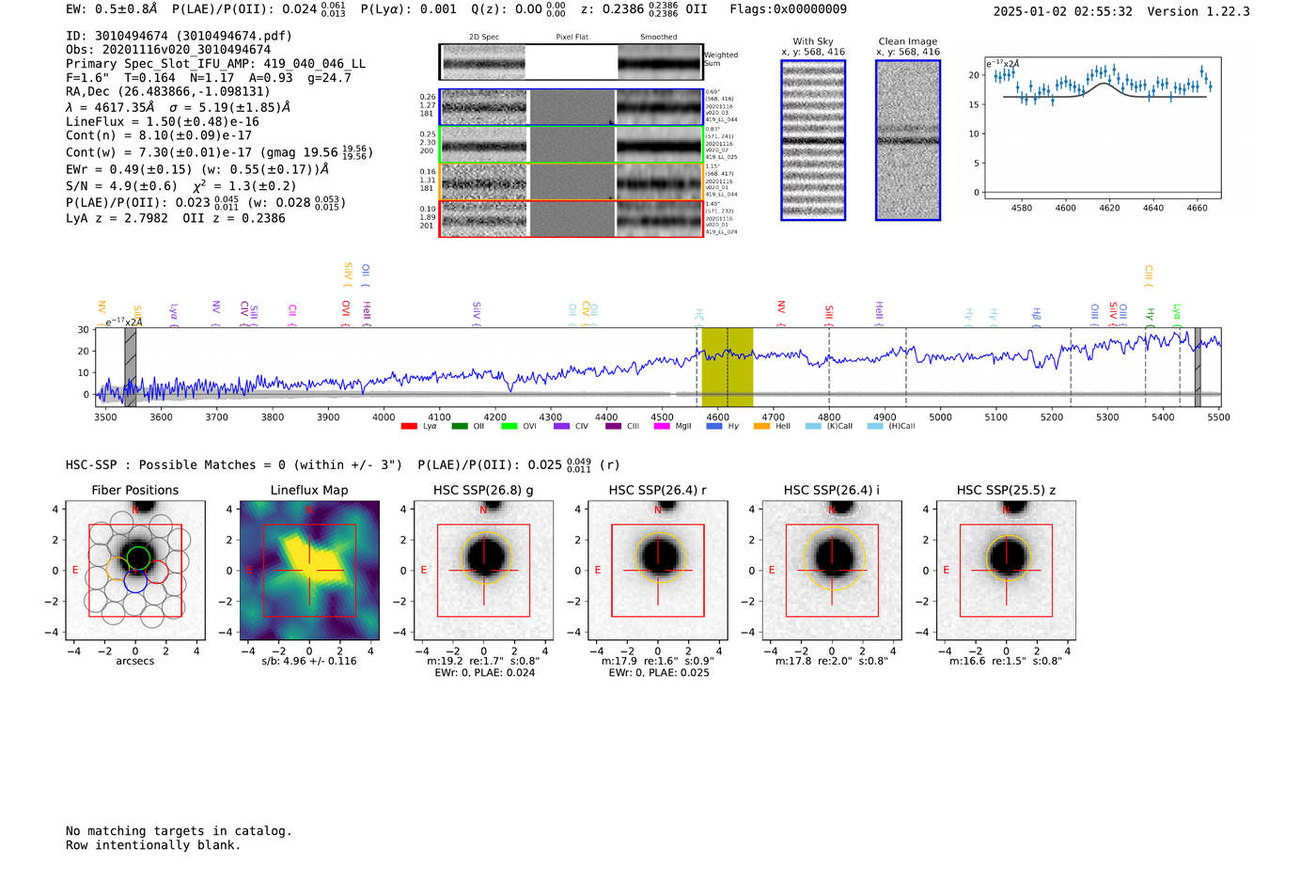Select the orange-bordered fiber spectrum row
Image resolution: width=1316 pixels, height=896 pixels.
coord(572,181)
